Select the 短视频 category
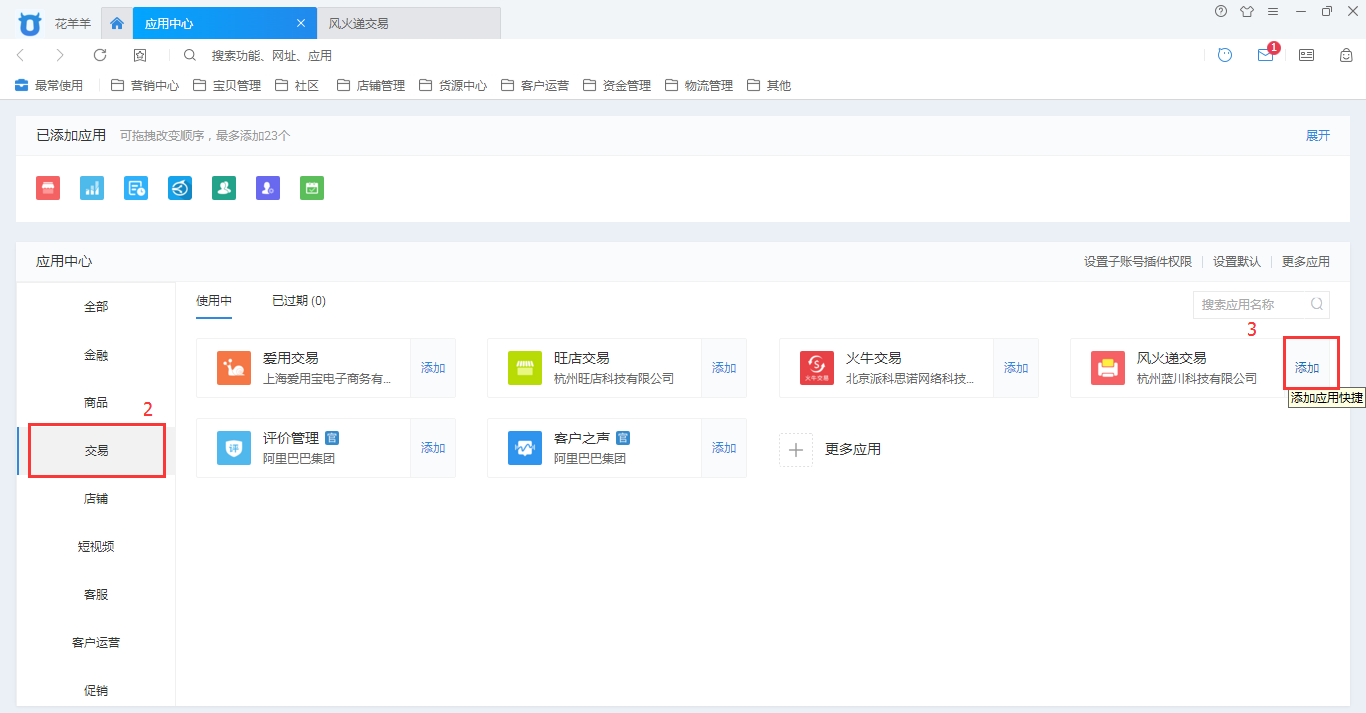Screen dimensions: 1366x713 (96, 547)
